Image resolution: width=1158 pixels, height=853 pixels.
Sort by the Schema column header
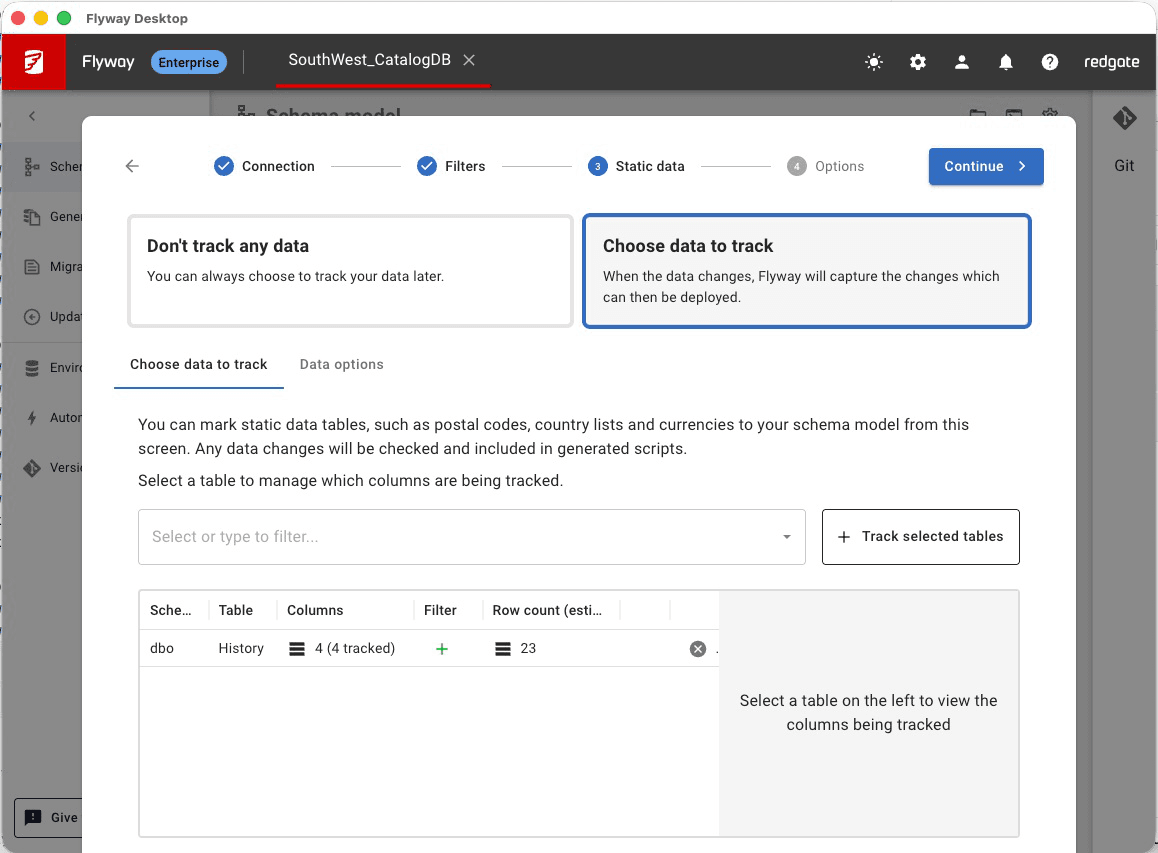[x=171, y=610]
